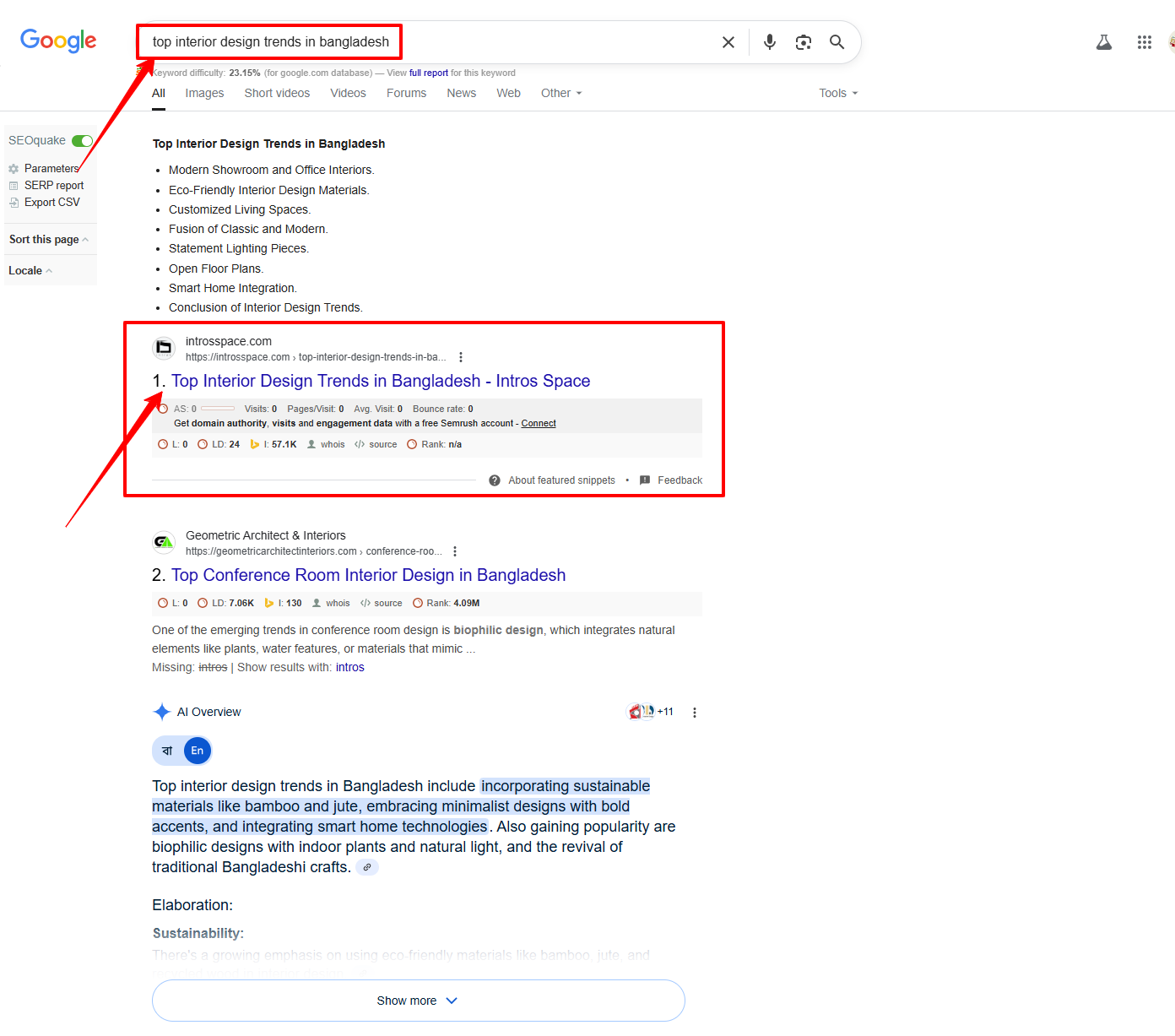1175x1036 pixels.
Task: Click Modern Showroom and Office Interiors bullet
Action: (x=271, y=171)
